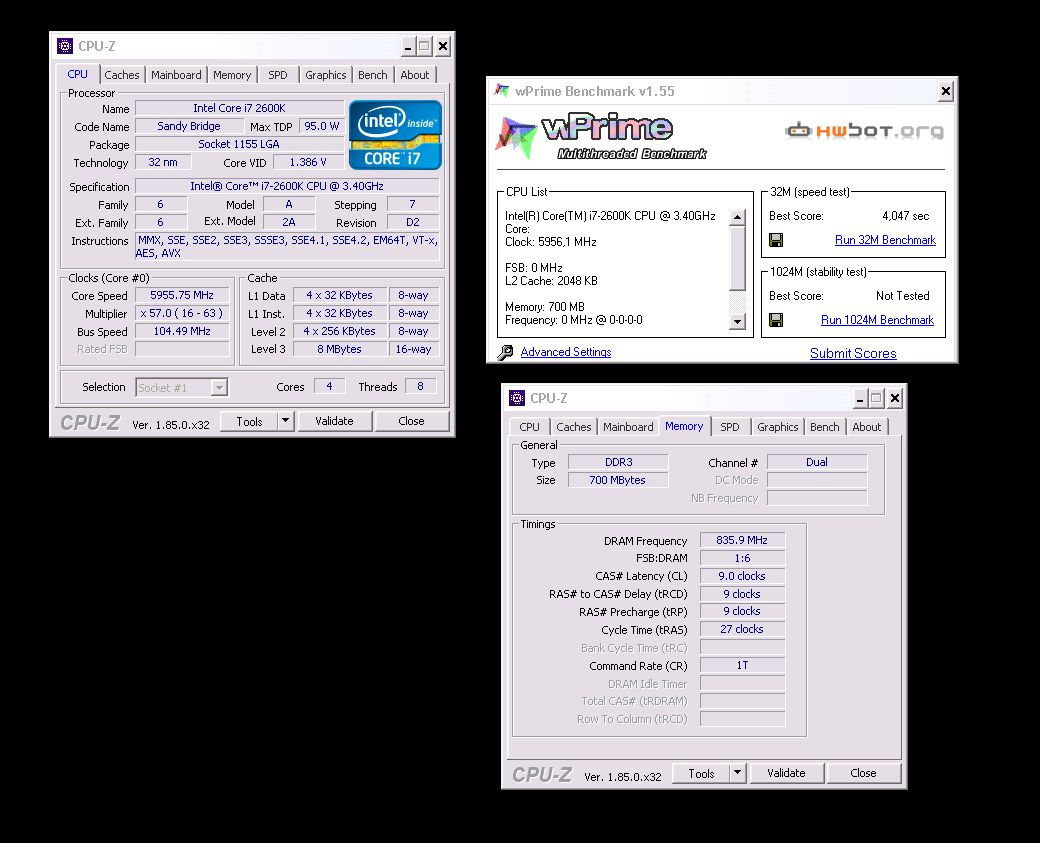Image resolution: width=1040 pixels, height=843 pixels.
Task: Open Bench tab in the Memory CPU-Z window
Action: (x=825, y=427)
